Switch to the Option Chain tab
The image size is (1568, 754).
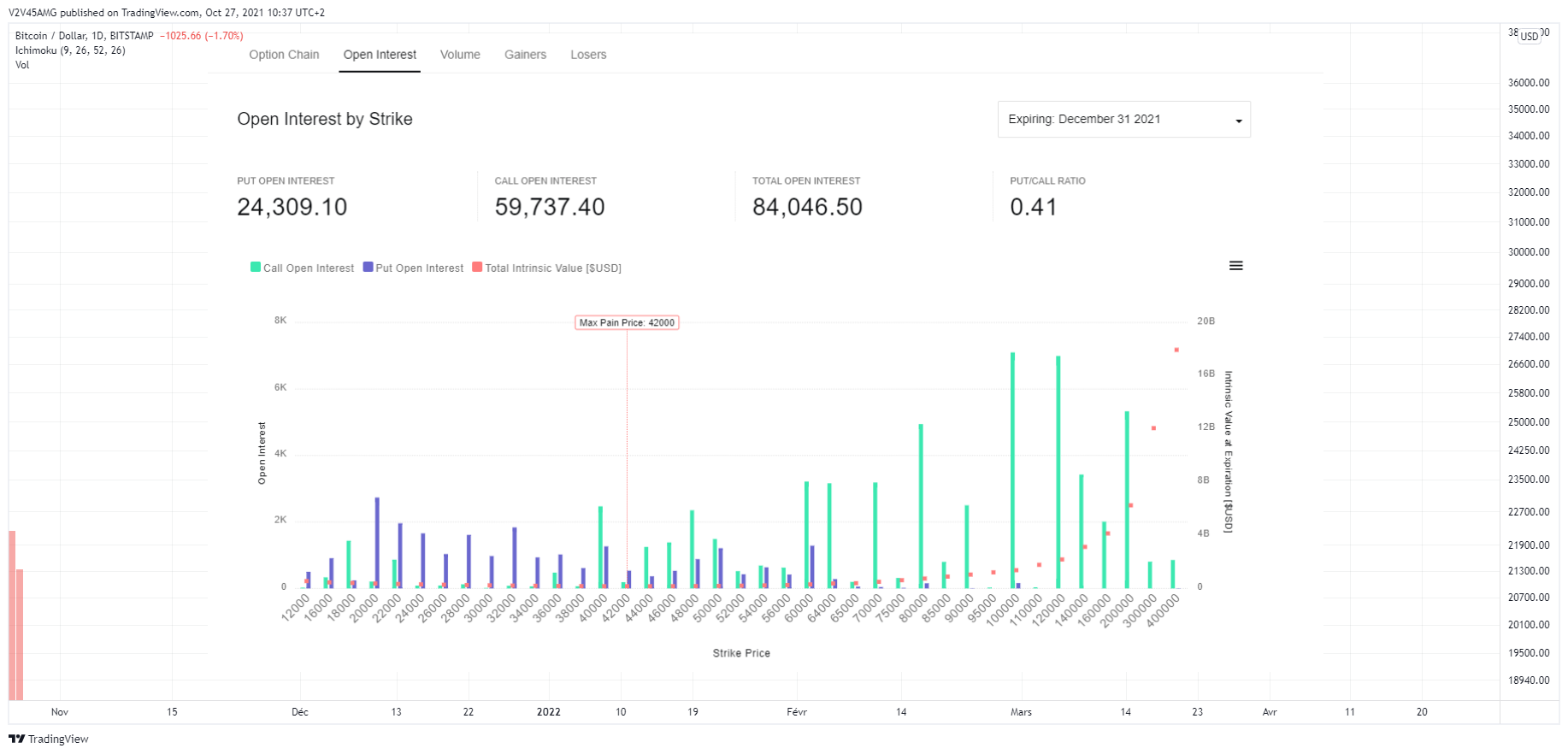[284, 55]
